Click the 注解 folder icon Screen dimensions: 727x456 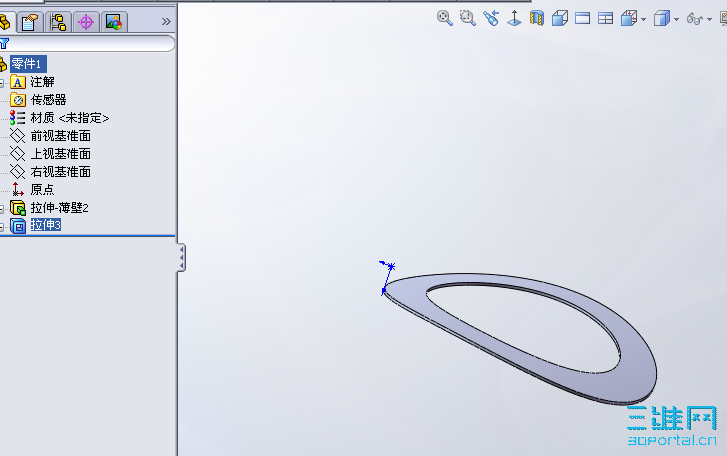pos(18,82)
